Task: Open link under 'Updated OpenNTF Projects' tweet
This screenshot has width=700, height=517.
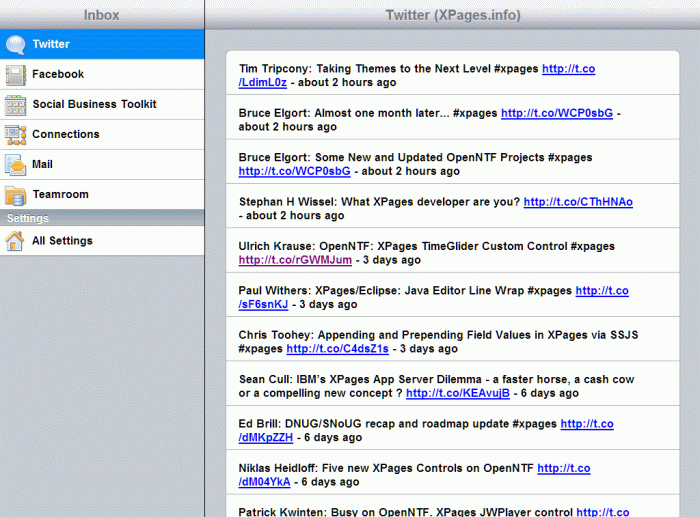Action: 294,171
